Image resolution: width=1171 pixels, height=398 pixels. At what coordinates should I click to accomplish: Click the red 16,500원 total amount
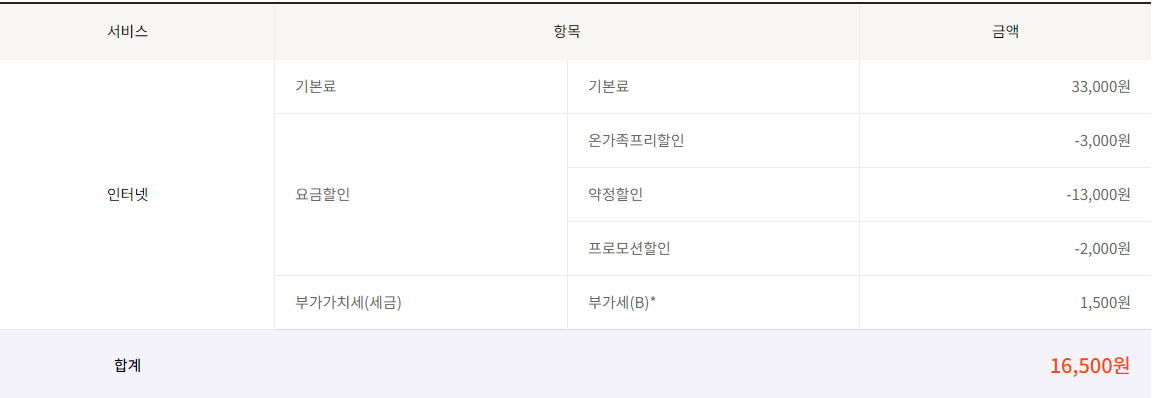click(1090, 366)
